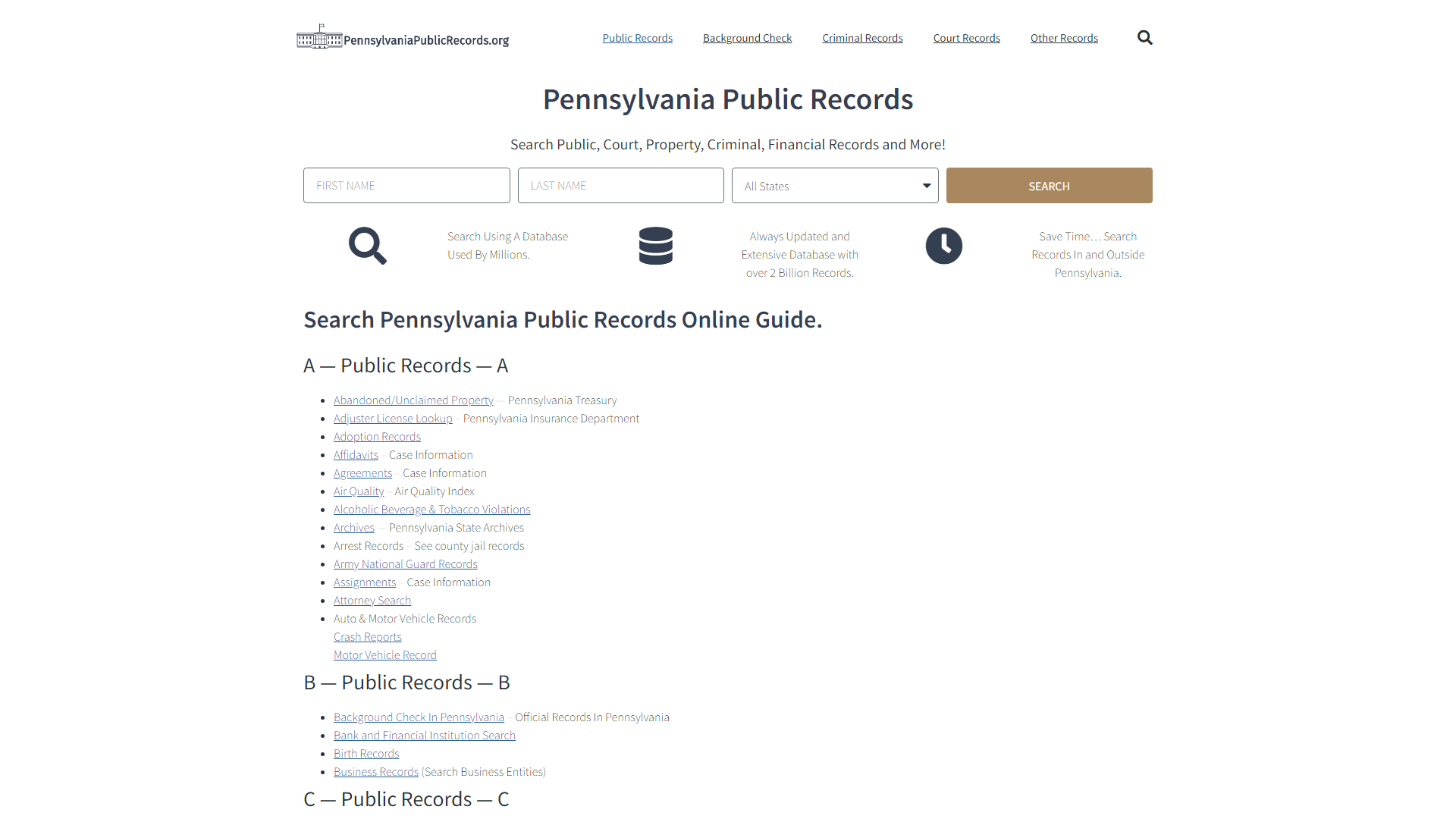Click 'Auto & Motor Vehicle Records' text
Image resolution: width=1456 pixels, height=819 pixels.
click(405, 619)
